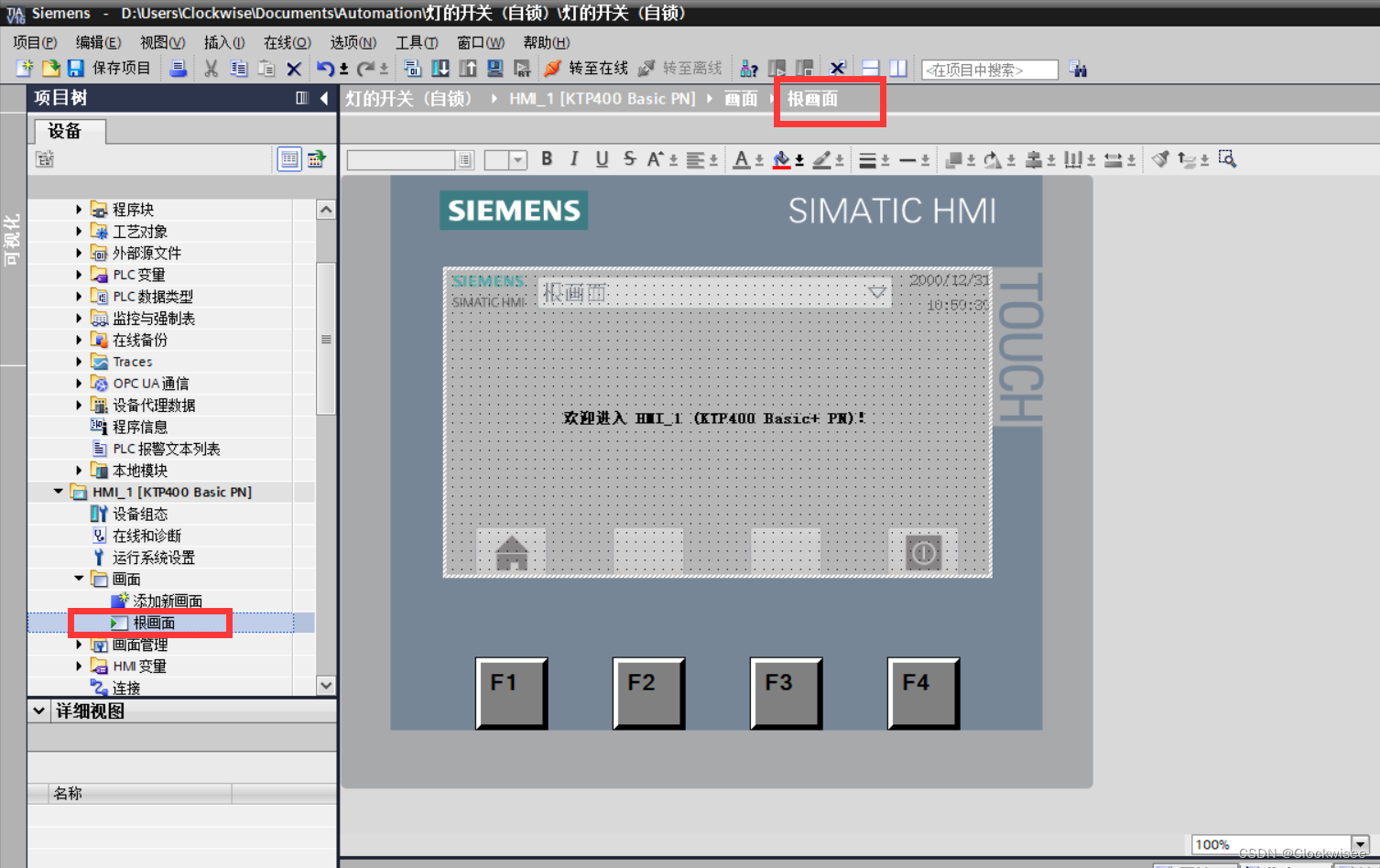This screenshot has height=868, width=1380.
Task: Click the bring-to-front order icon
Action: tap(953, 160)
